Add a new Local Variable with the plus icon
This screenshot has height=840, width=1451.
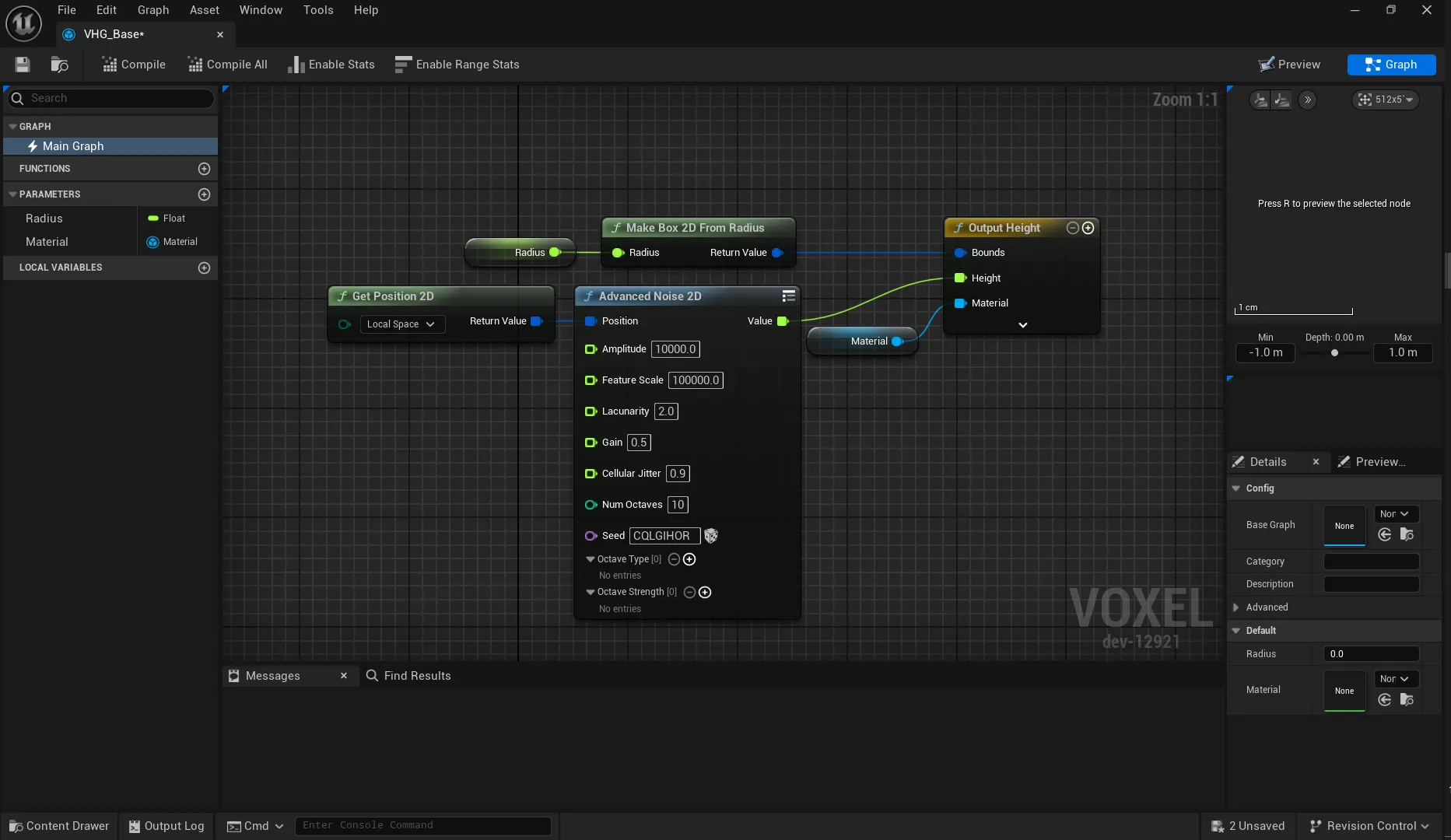click(x=204, y=268)
